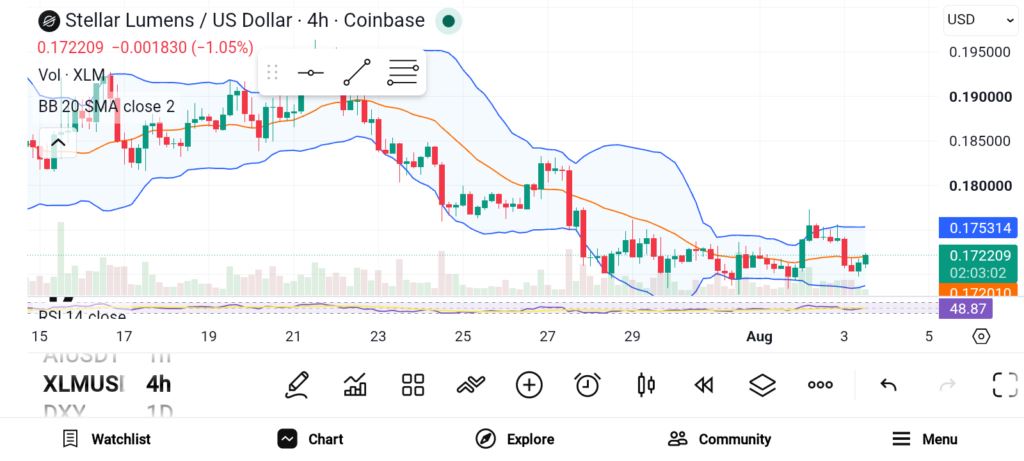Select horizontal line tool in floating toolbar
This screenshot has height=461, width=1024.
[x=310, y=72]
